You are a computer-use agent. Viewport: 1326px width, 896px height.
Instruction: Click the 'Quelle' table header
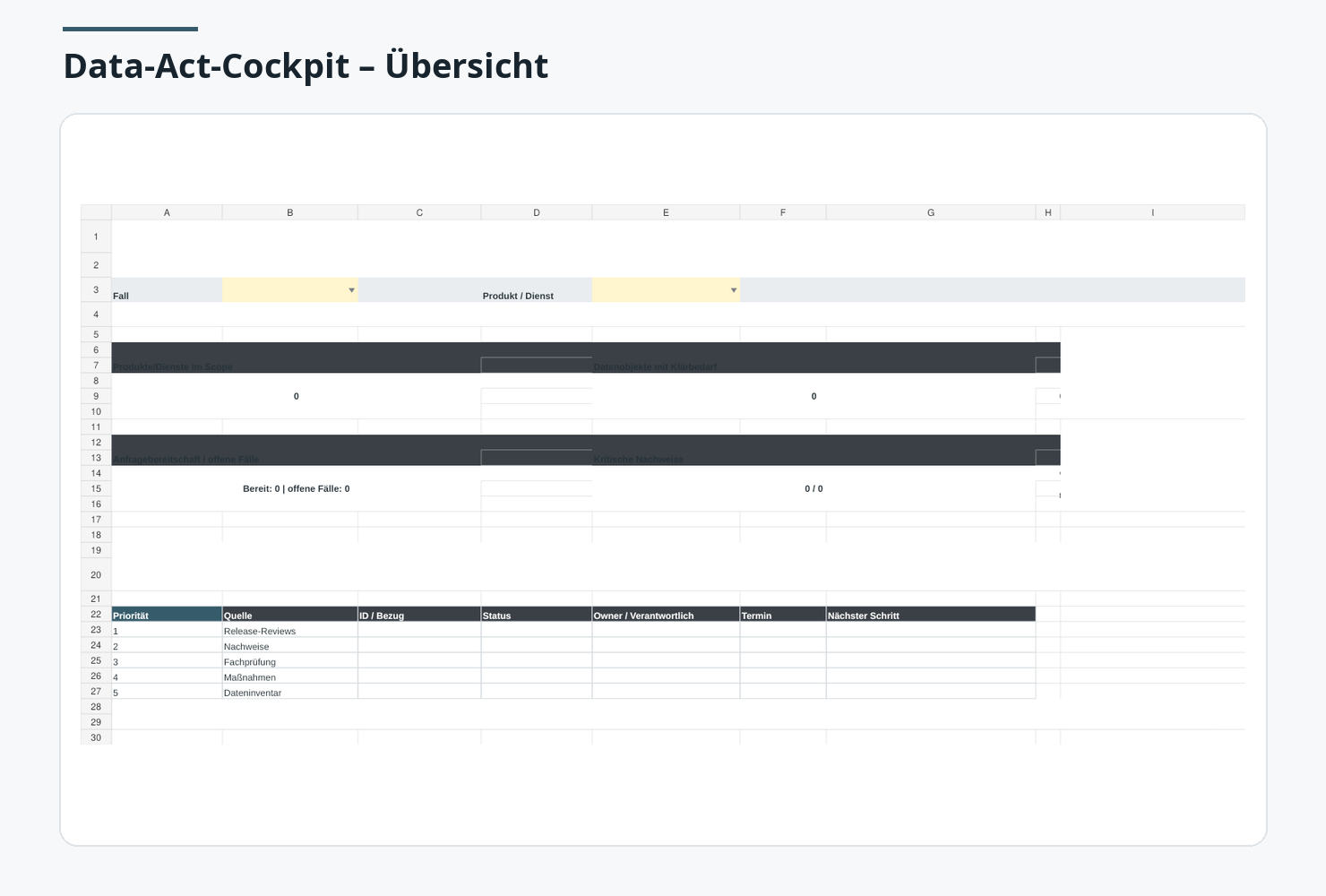point(290,614)
